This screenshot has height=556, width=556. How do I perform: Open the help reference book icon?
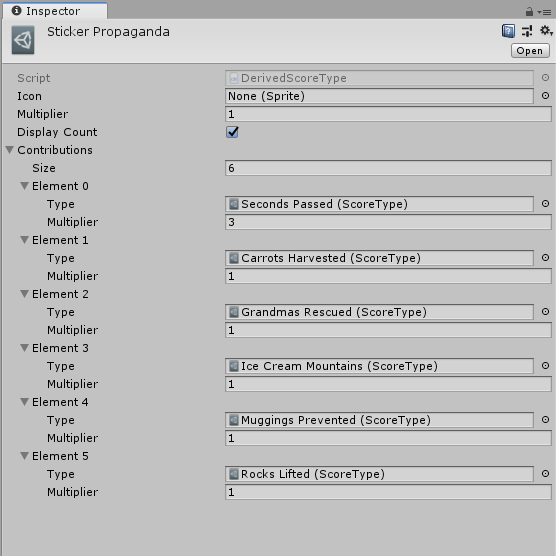click(508, 31)
